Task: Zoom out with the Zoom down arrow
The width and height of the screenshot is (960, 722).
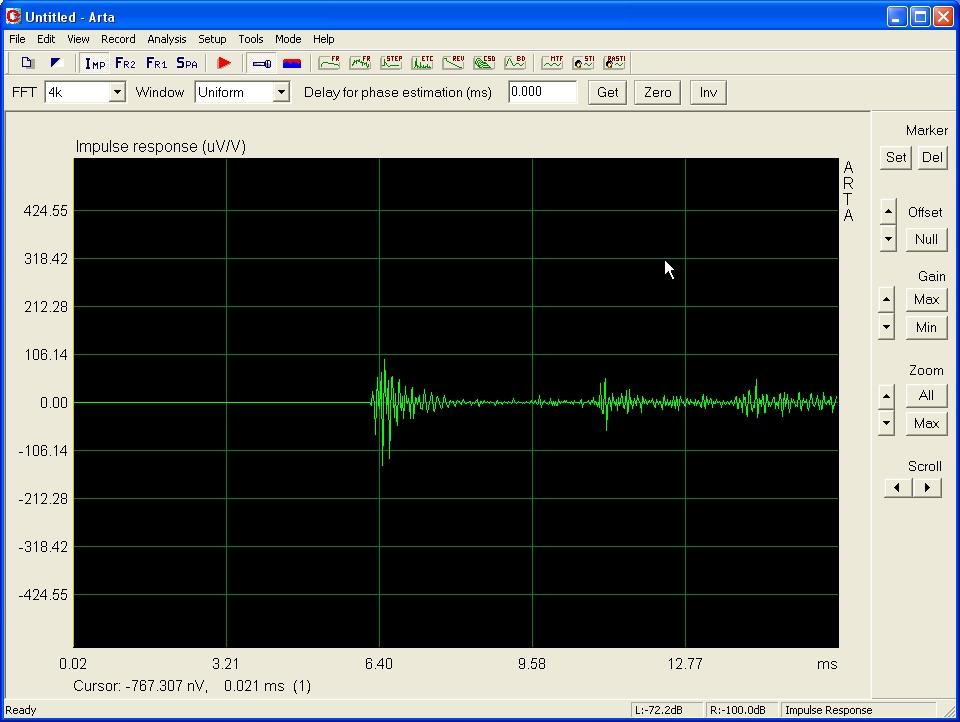Action: click(886, 423)
